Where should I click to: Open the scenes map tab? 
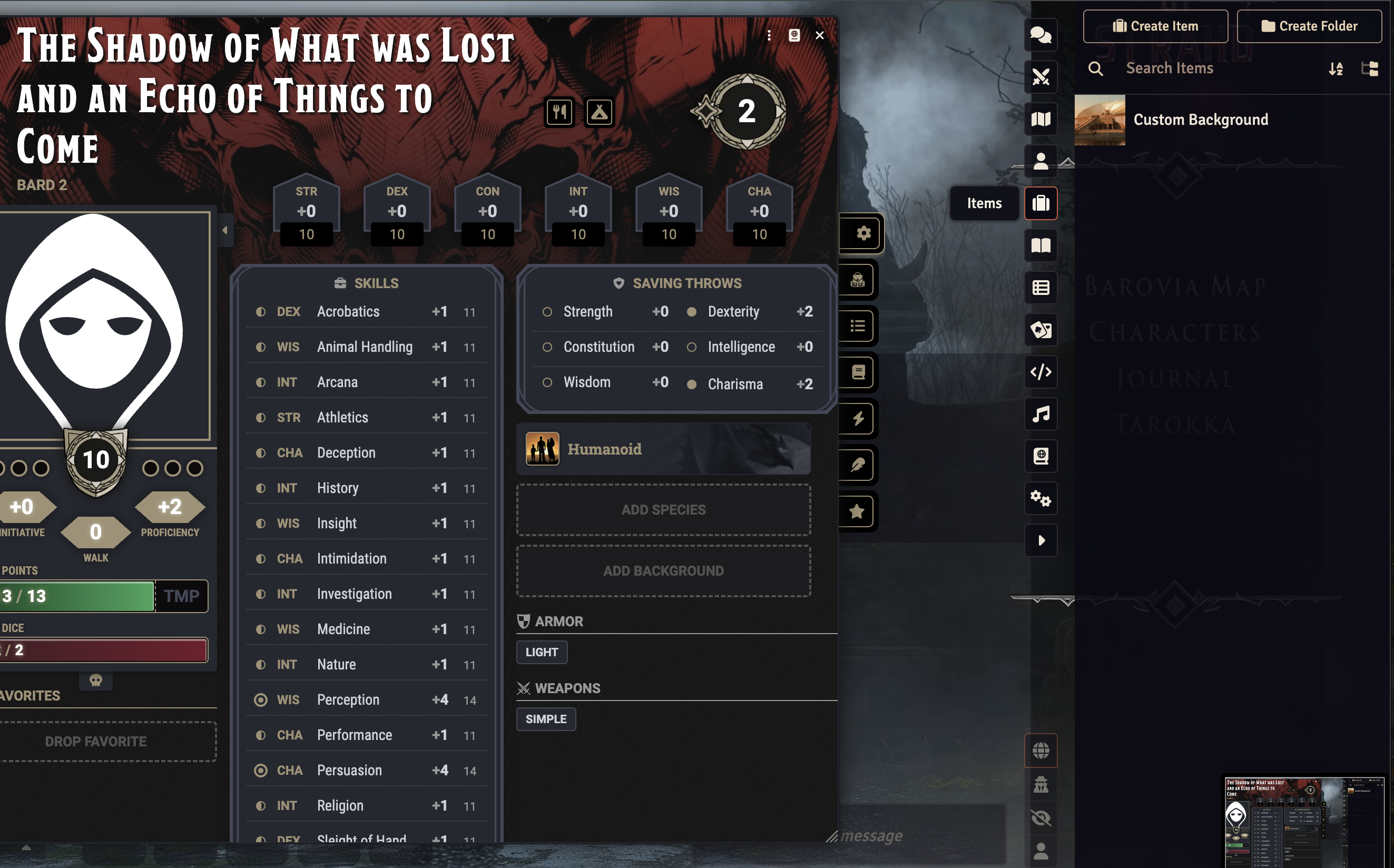coord(1040,119)
